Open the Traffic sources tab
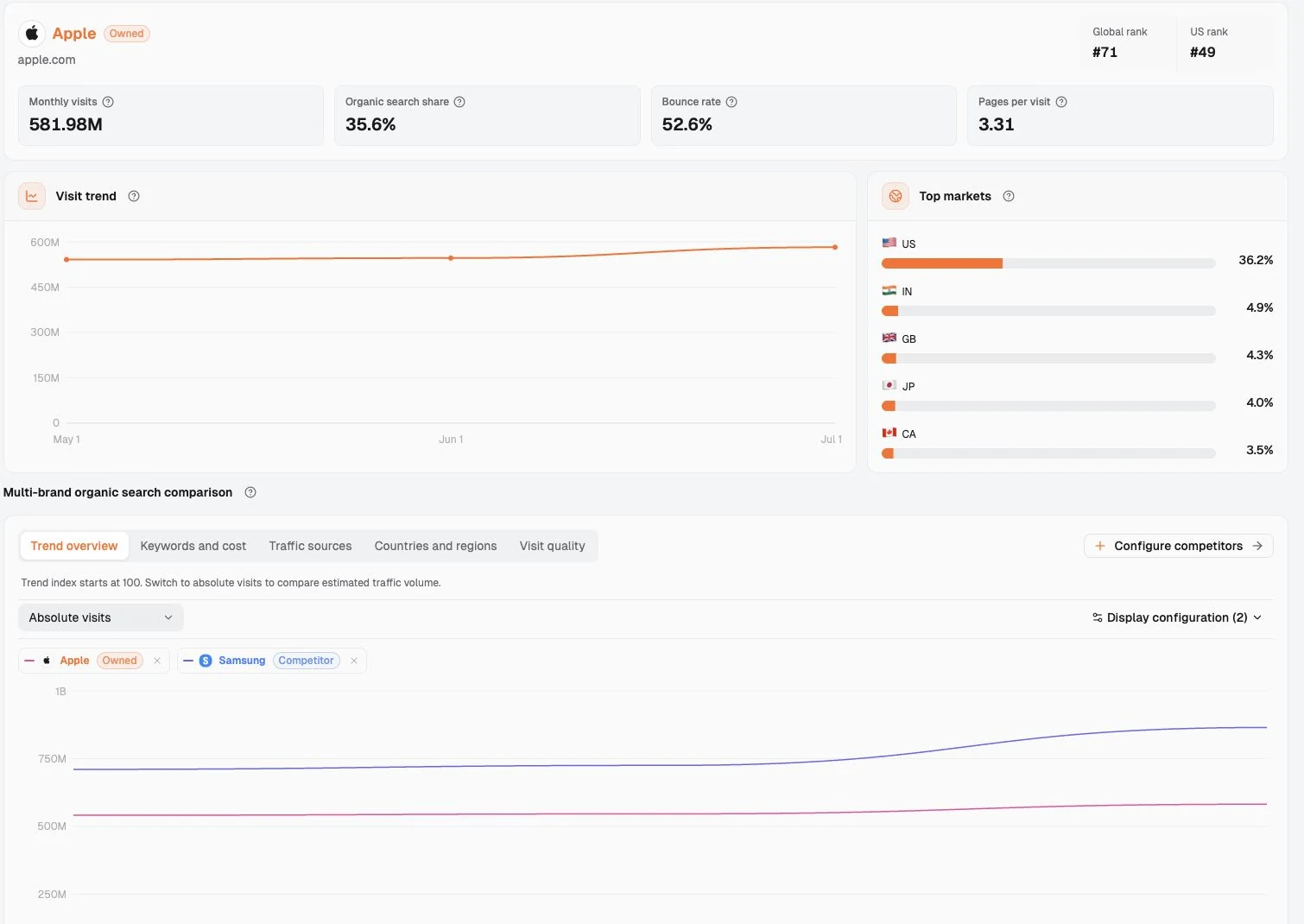1304x924 pixels. [310, 546]
